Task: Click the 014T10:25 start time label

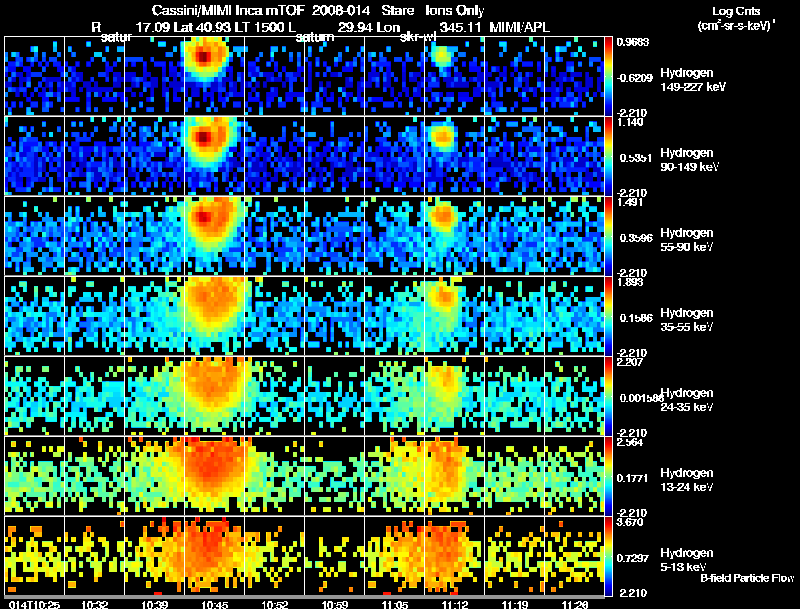Action: coord(35,604)
